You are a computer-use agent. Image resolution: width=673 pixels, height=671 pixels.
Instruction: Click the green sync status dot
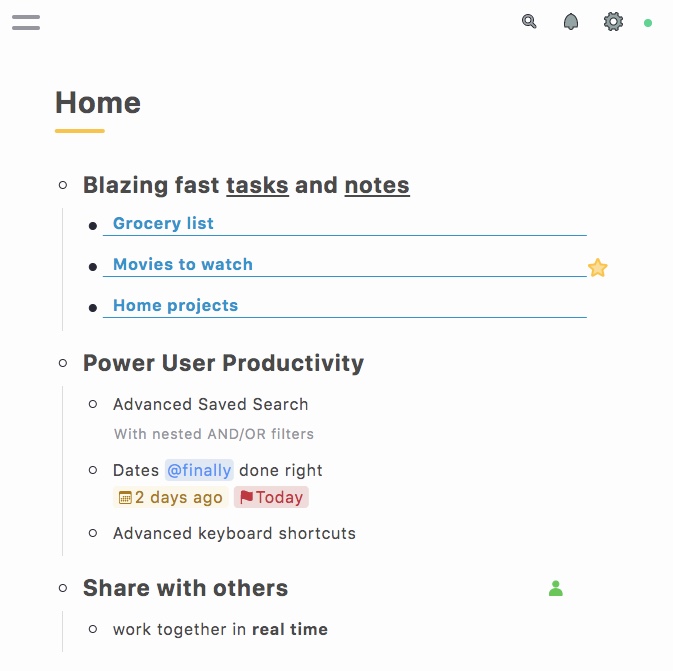pyautogui.click(x=648, y=22)
